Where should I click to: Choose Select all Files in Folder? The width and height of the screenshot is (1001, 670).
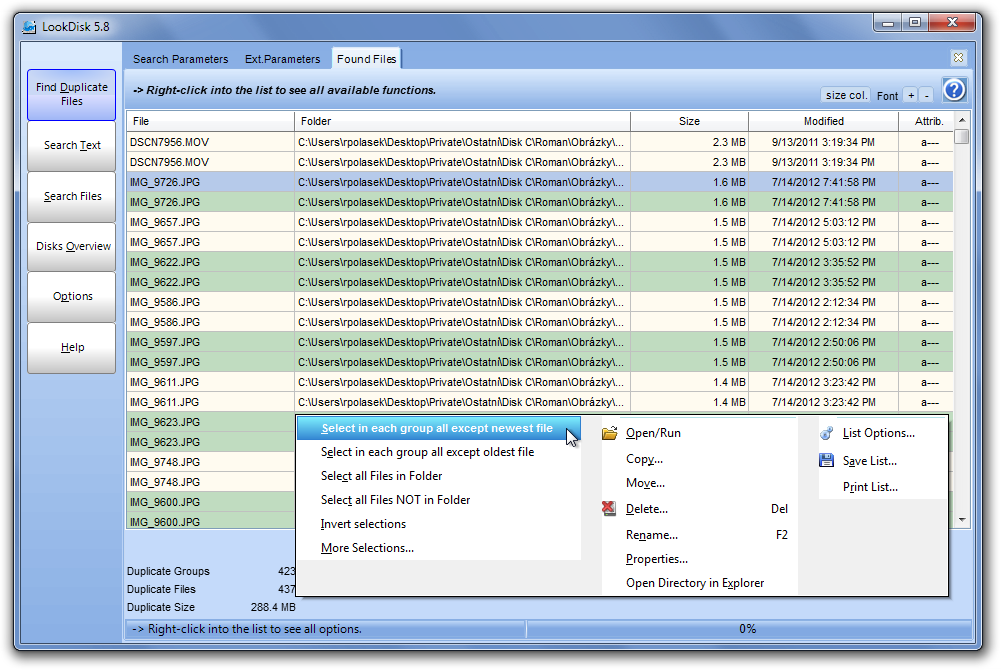pos(439,476)
